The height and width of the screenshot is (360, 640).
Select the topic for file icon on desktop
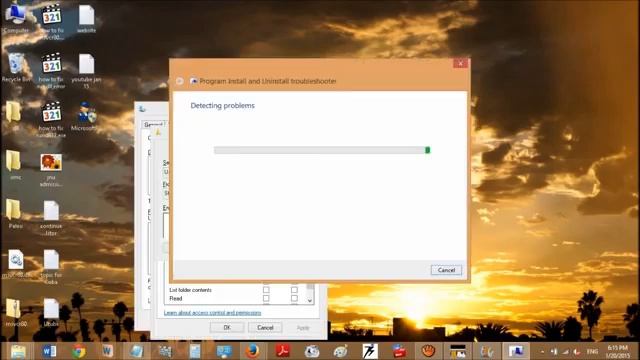point(51,267)
